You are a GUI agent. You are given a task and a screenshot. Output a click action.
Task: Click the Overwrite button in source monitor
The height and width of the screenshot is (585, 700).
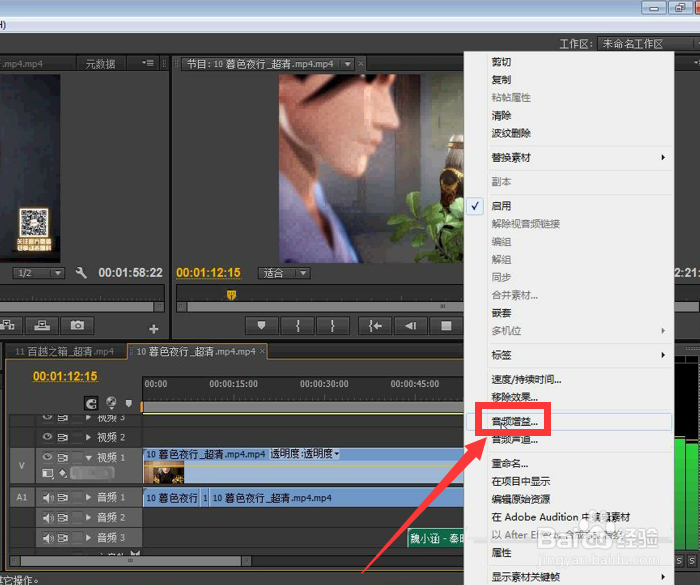click(x=42, y=326)
